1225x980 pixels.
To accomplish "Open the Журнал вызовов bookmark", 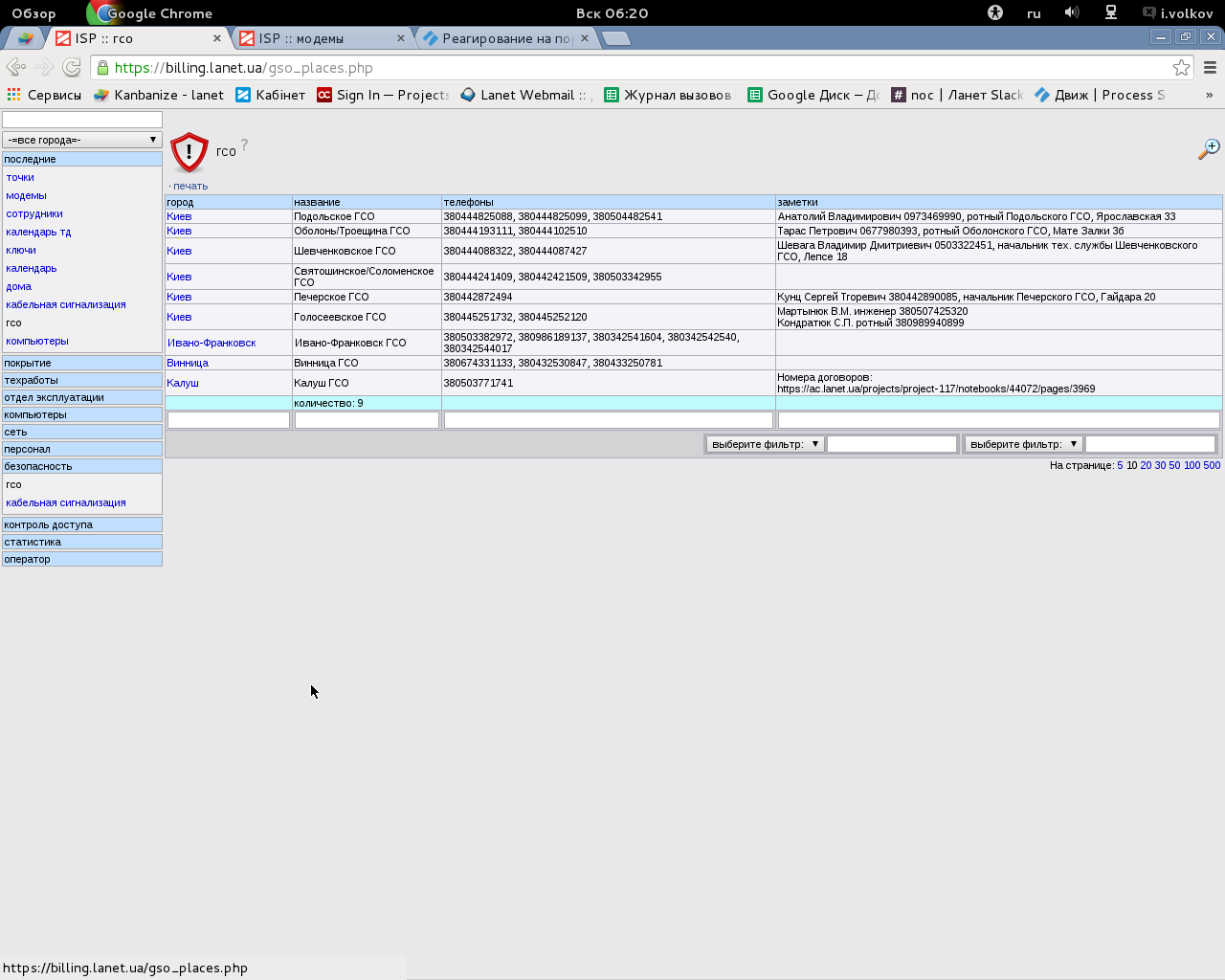I will pos(668,95).
